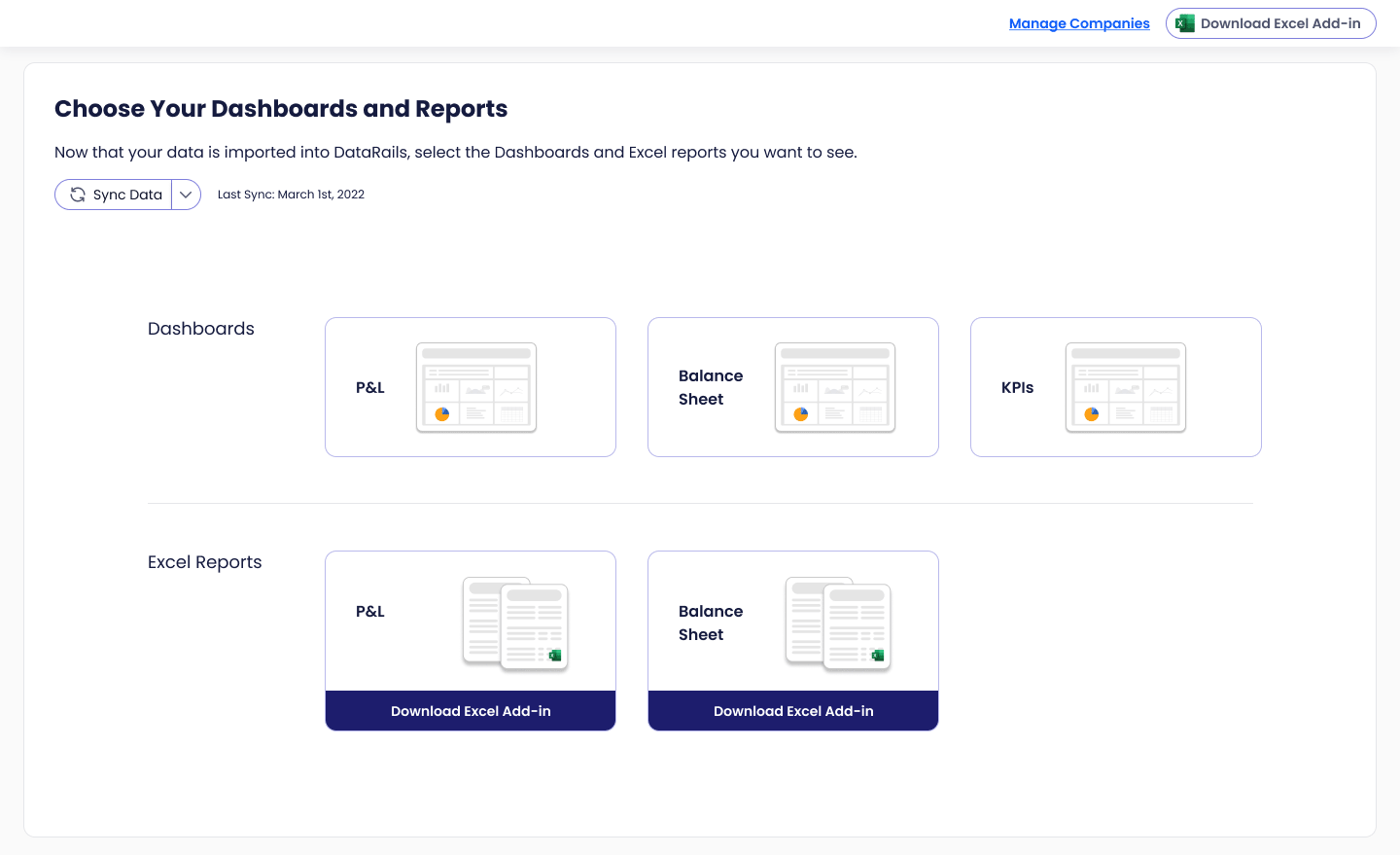This screenshot has width=1400, height=855.
Task: Click the Last Sync date text
Action: [x=291, y=195]
